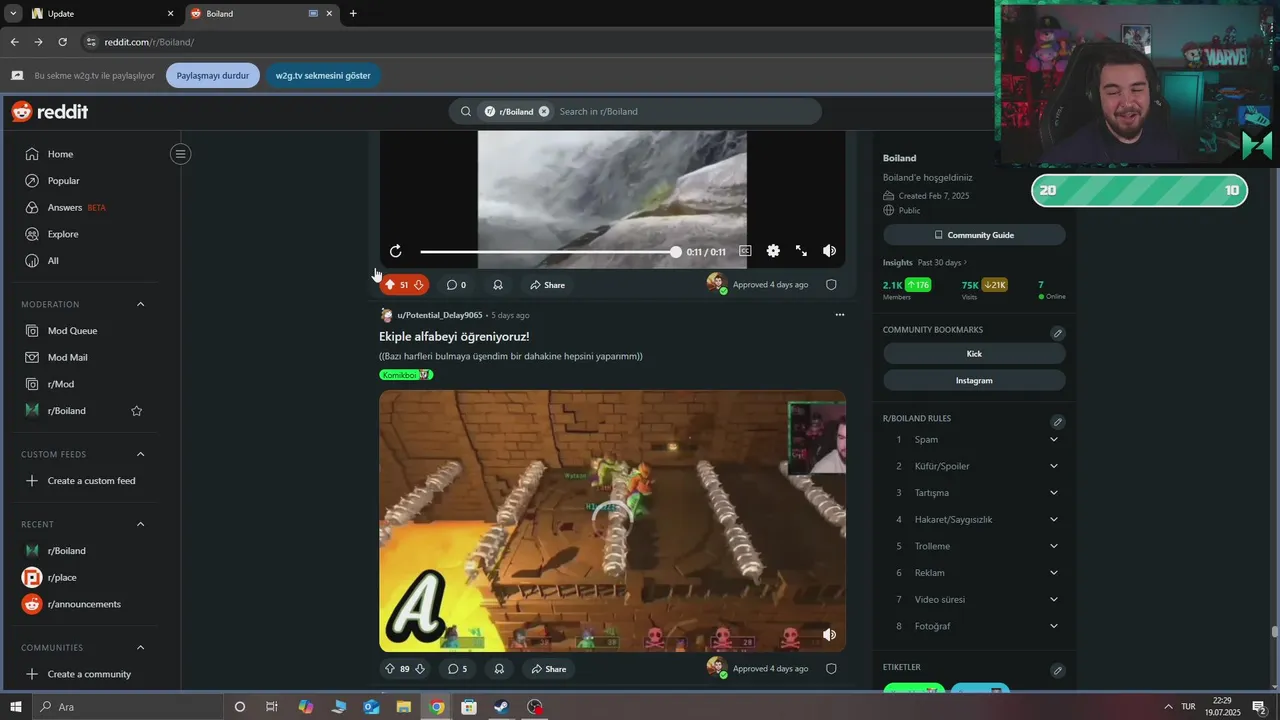Image resolution: width=1280 pixels, height=720 pixels.
Task: Collapse the left sidebar menu button
Action: [180, 154]
